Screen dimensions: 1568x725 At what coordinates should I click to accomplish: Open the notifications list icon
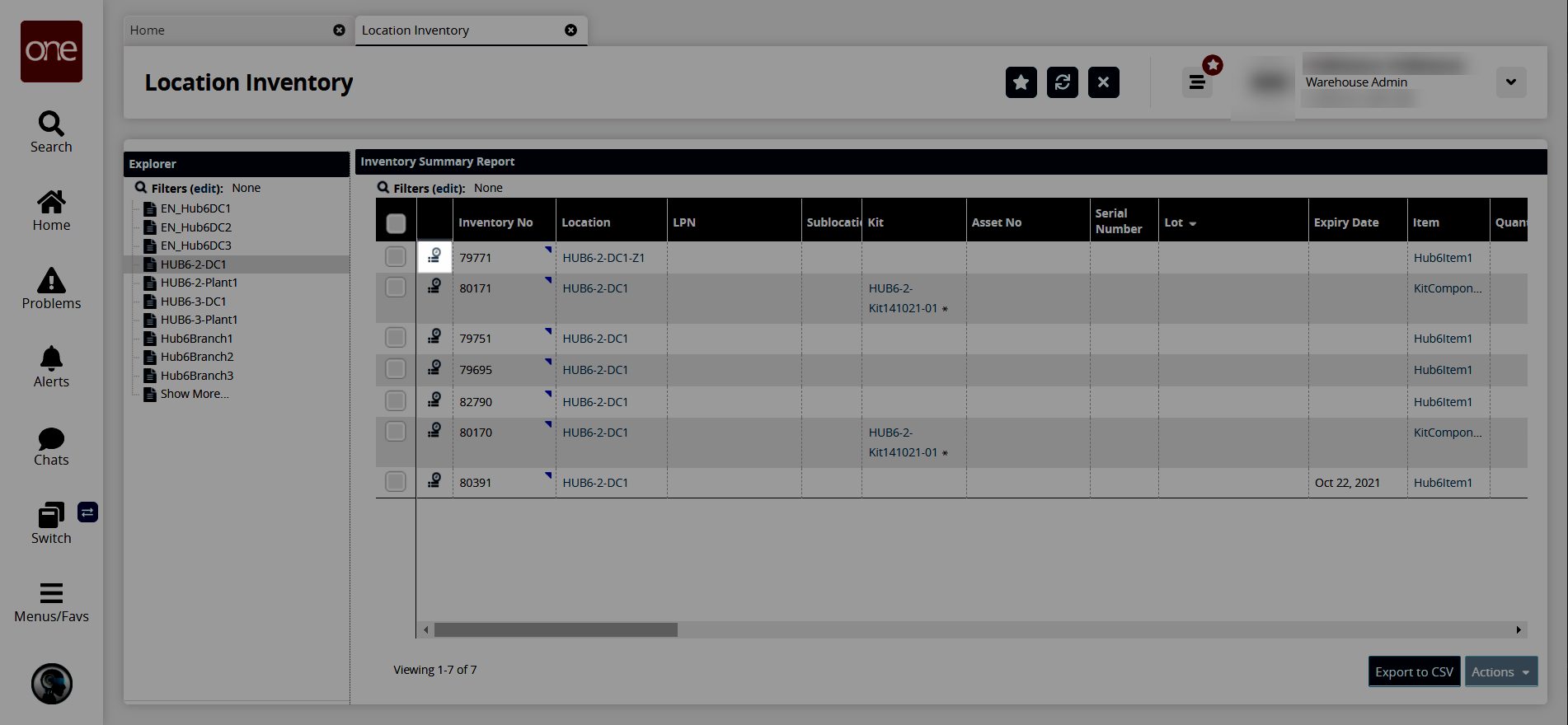[x=1198, y=82]
